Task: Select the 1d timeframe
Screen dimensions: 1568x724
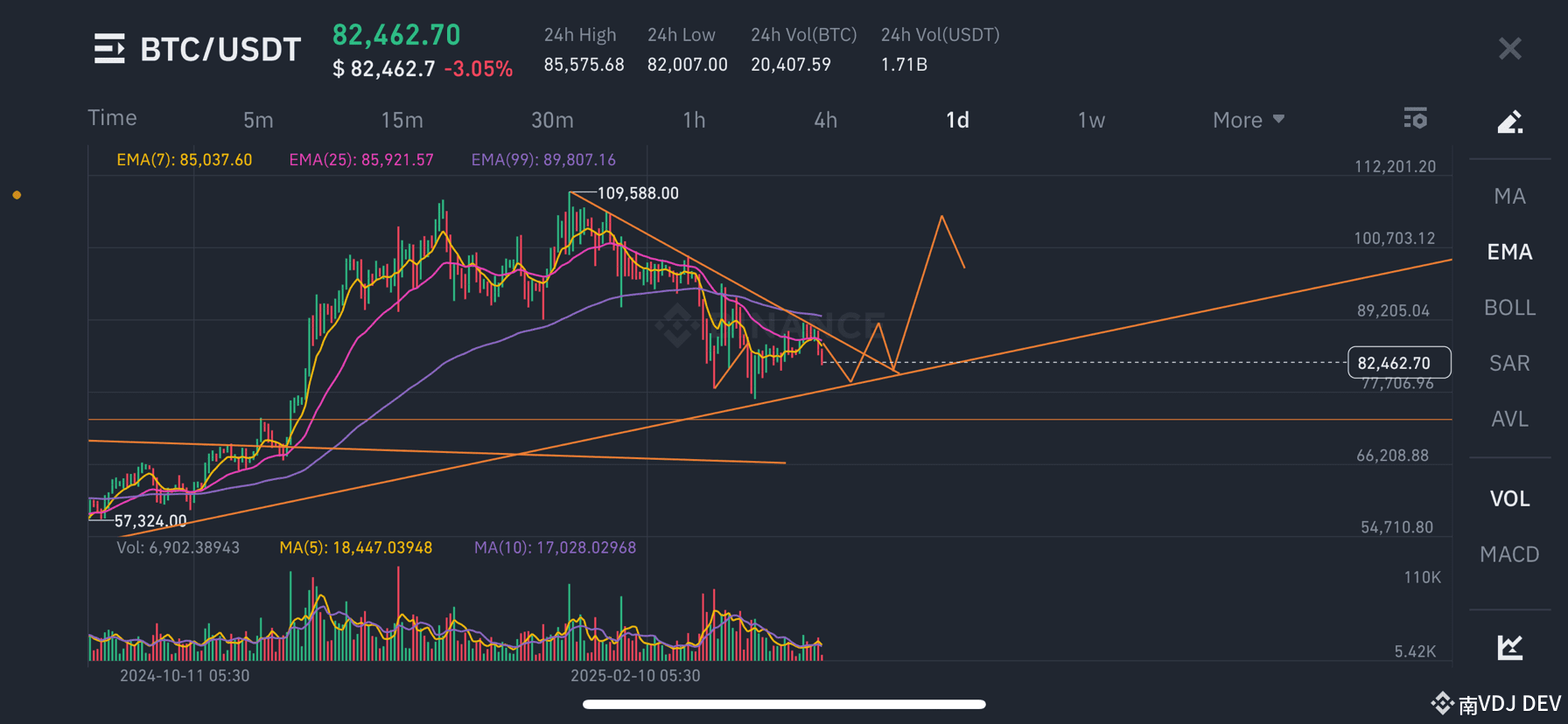Action: click(957, 120)
